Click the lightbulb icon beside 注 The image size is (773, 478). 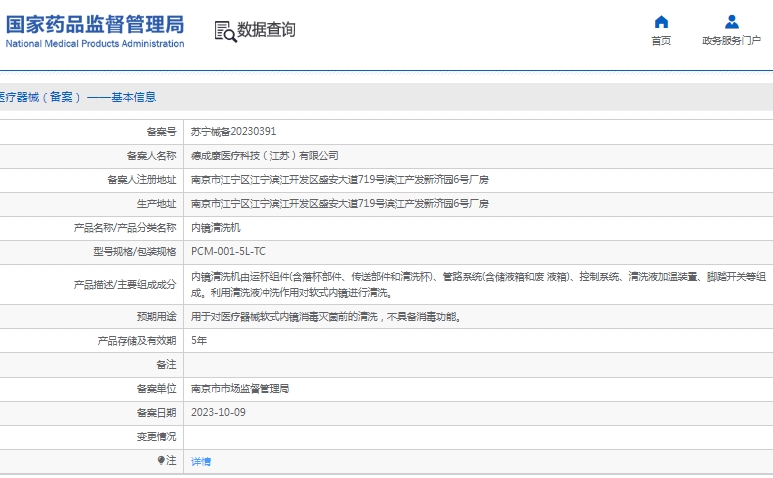point(161,460)
